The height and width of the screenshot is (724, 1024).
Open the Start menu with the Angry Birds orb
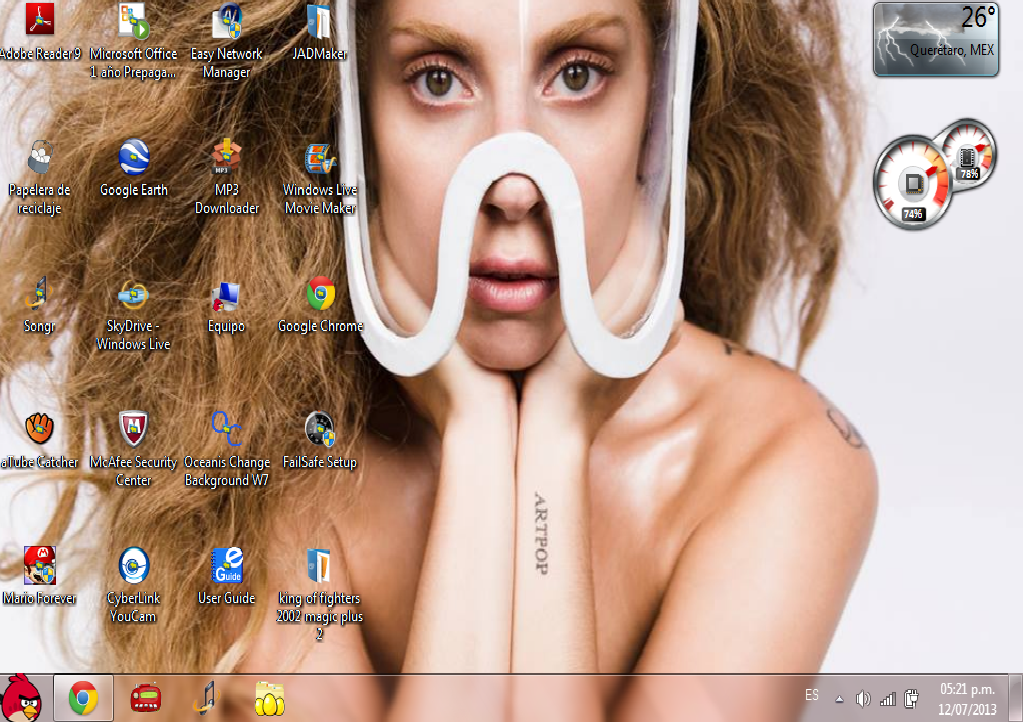pos(22,699)
